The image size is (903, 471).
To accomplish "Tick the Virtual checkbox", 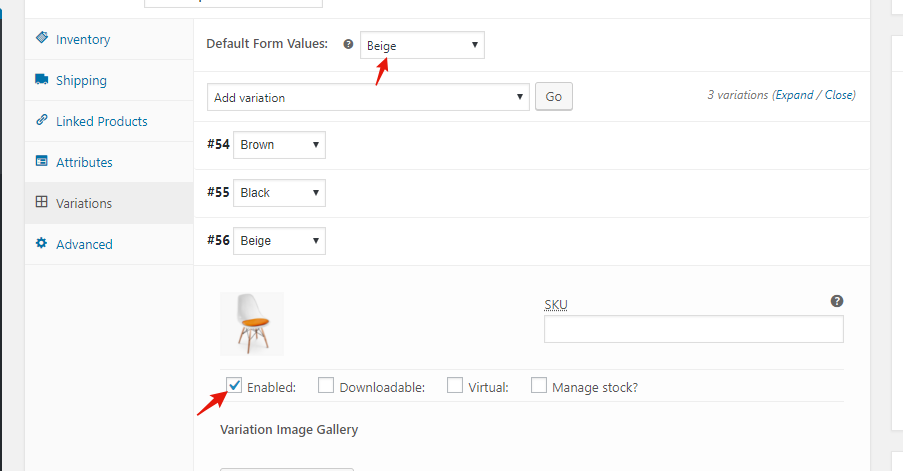I will coord(455,385).
